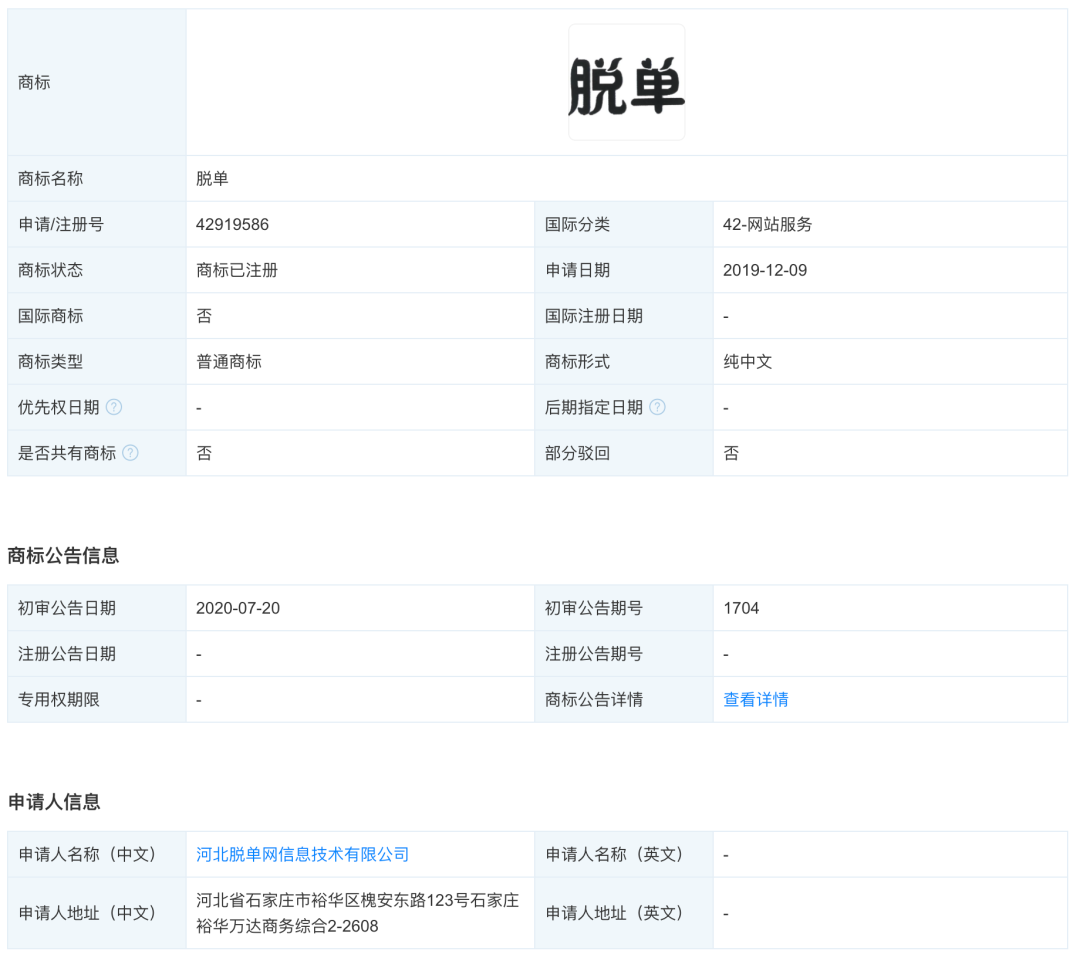
Task: Click the 专用权期限 row dash value
Action: tap(197, 699)
